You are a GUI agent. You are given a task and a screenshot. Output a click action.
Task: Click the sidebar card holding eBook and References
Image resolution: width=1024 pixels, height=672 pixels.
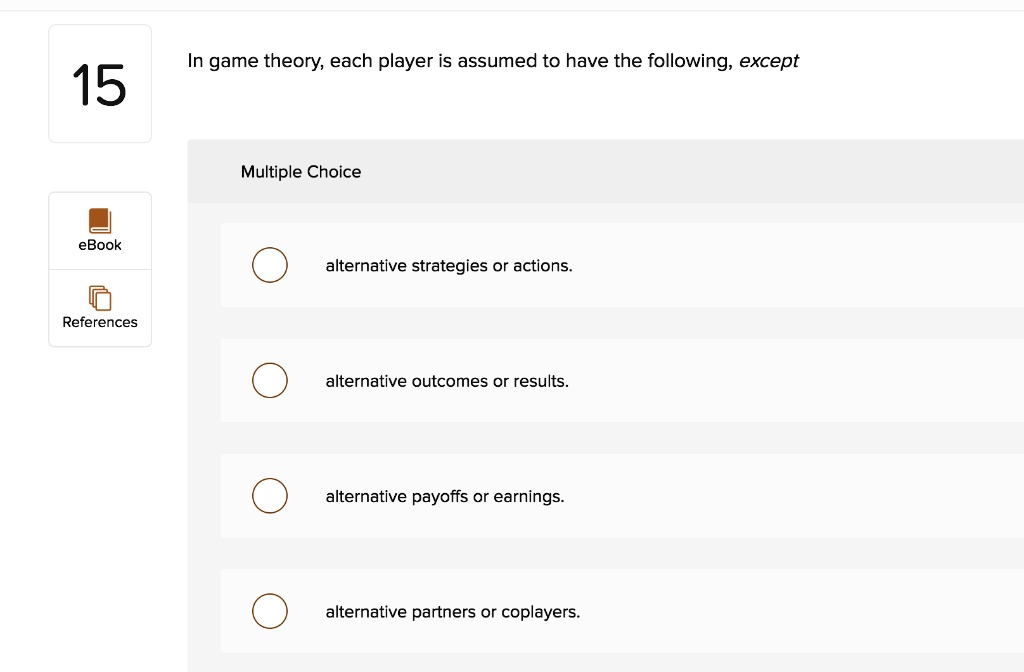tap(99, 268)
